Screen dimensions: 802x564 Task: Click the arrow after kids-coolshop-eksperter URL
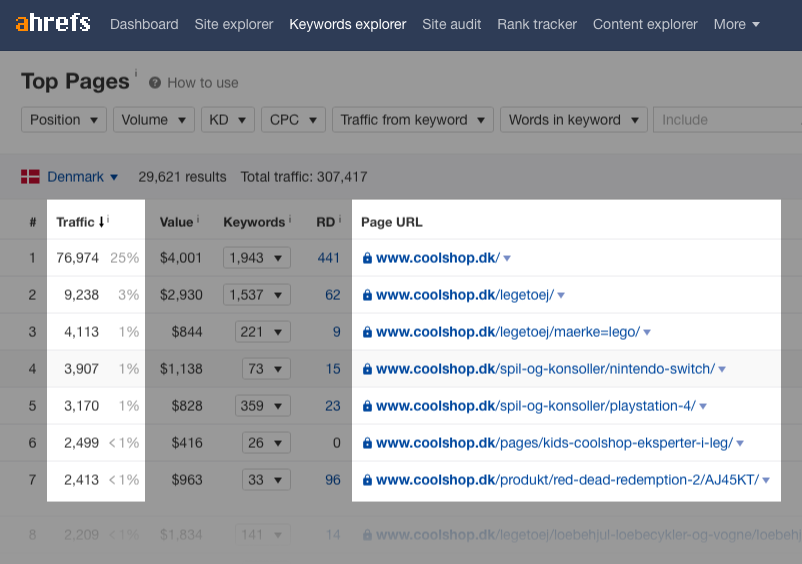(740, 444)
